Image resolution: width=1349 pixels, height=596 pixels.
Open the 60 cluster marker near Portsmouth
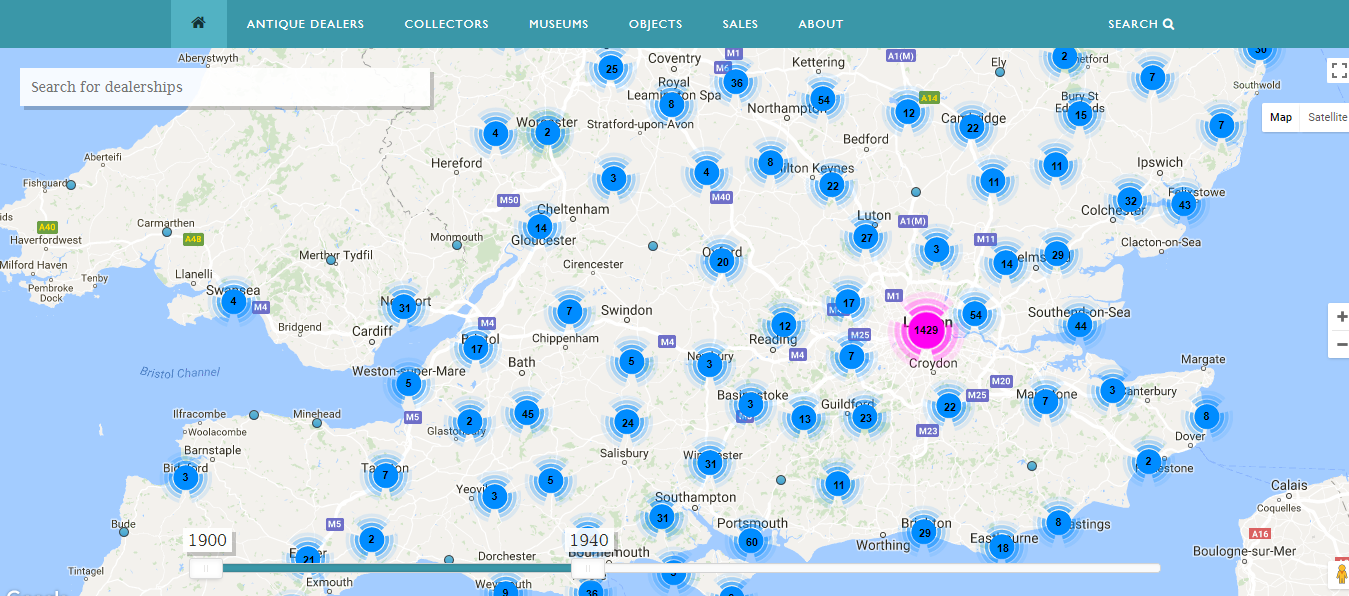[750, 542]
